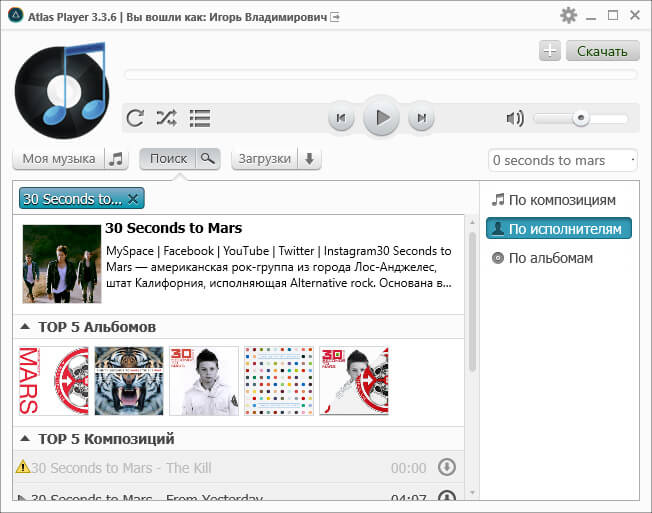Toggle shuffle playback mode
The image size is (652, 513).
[x=166, y=118]
